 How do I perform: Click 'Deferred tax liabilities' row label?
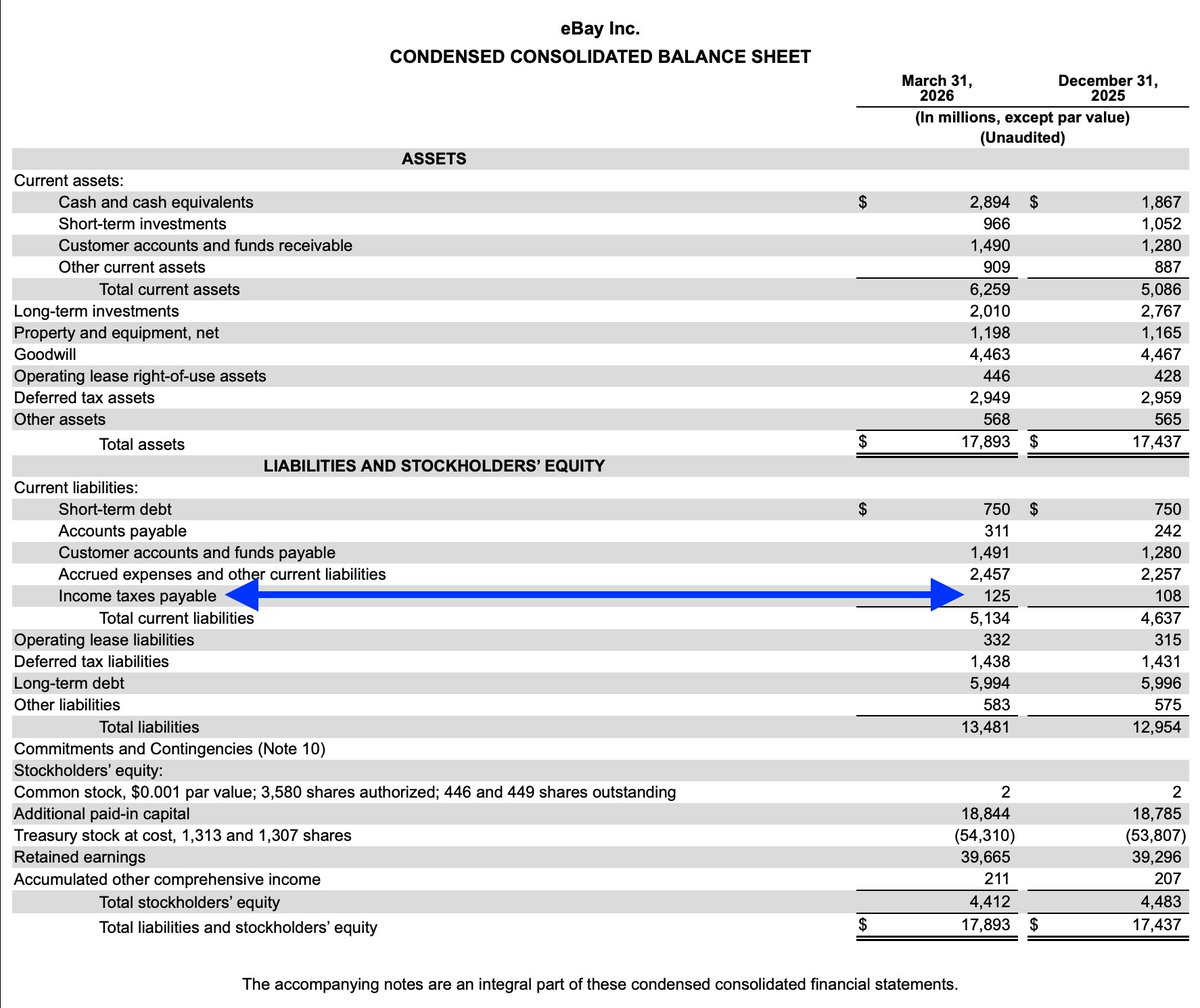click(91, 661)
